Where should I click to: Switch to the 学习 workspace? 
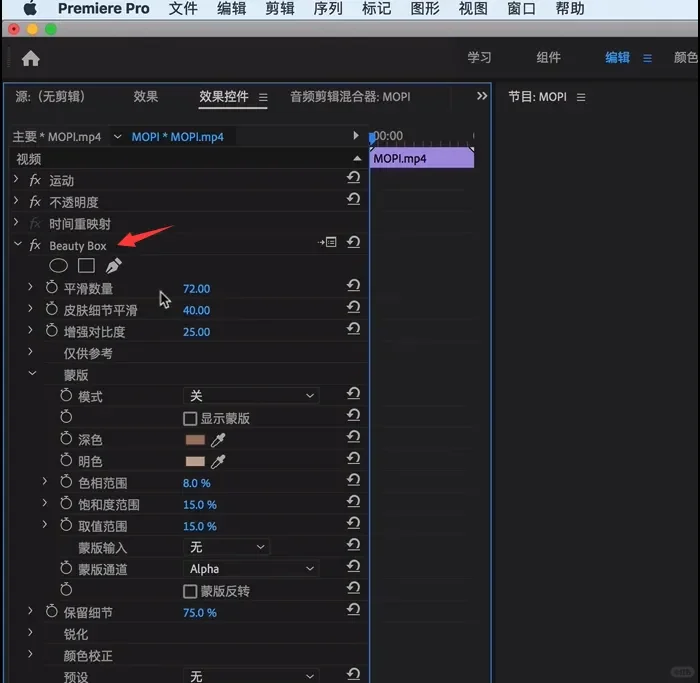click(x=479, y=58)
